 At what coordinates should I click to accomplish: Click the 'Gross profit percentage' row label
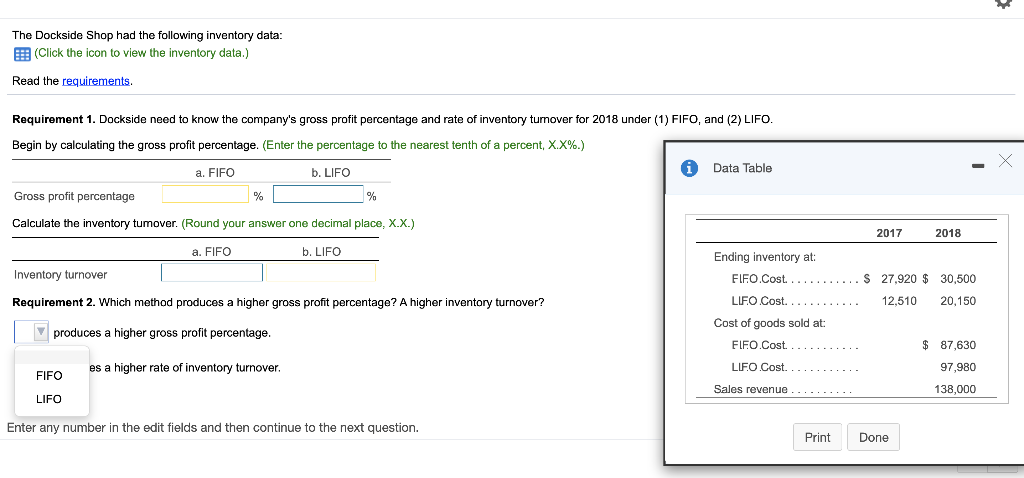click(74, 196)
